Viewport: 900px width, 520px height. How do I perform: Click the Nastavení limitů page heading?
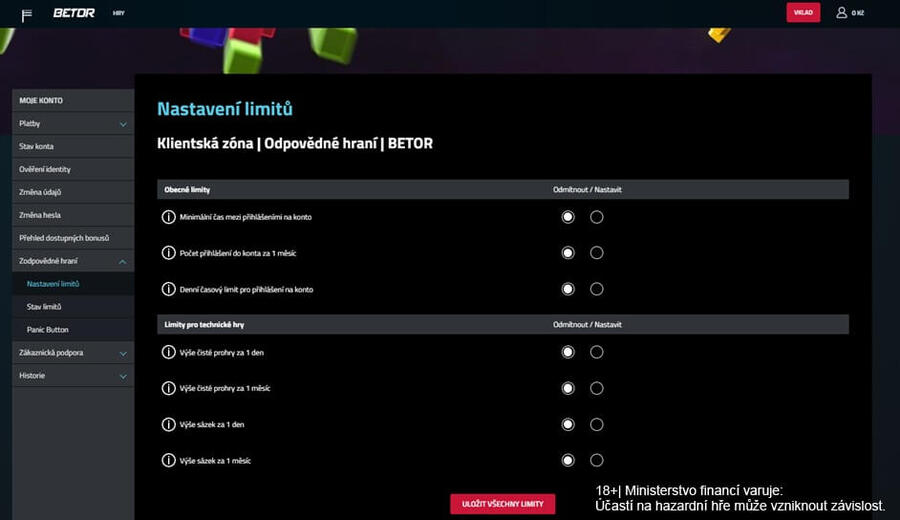coord(225,109)
